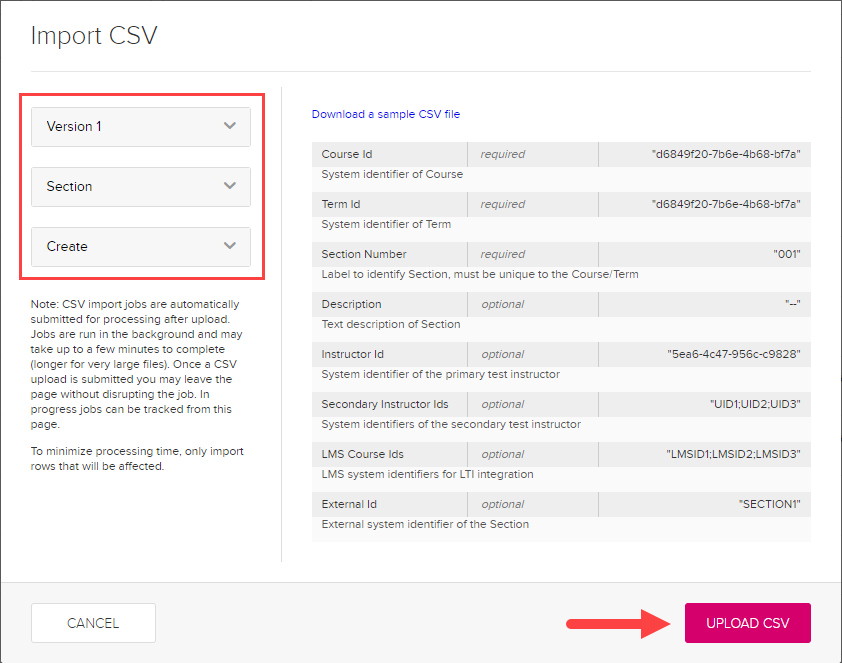This screenshot has height=663, width=842.
Task: Click the Term Id sample value
Action: pos(726,204)
